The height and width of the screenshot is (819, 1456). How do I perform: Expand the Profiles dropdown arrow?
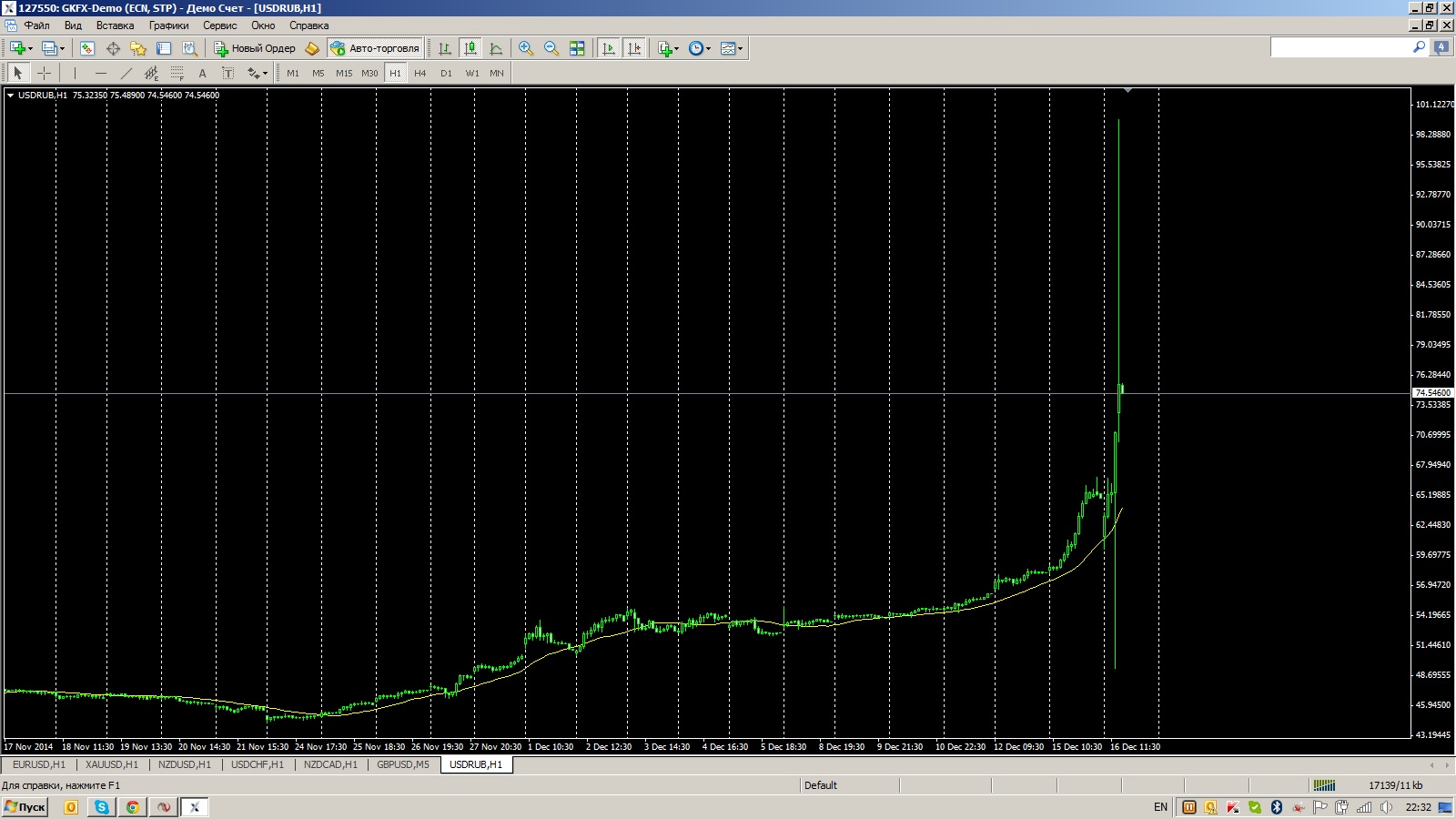pyautogui.click(x=62, y=49)
